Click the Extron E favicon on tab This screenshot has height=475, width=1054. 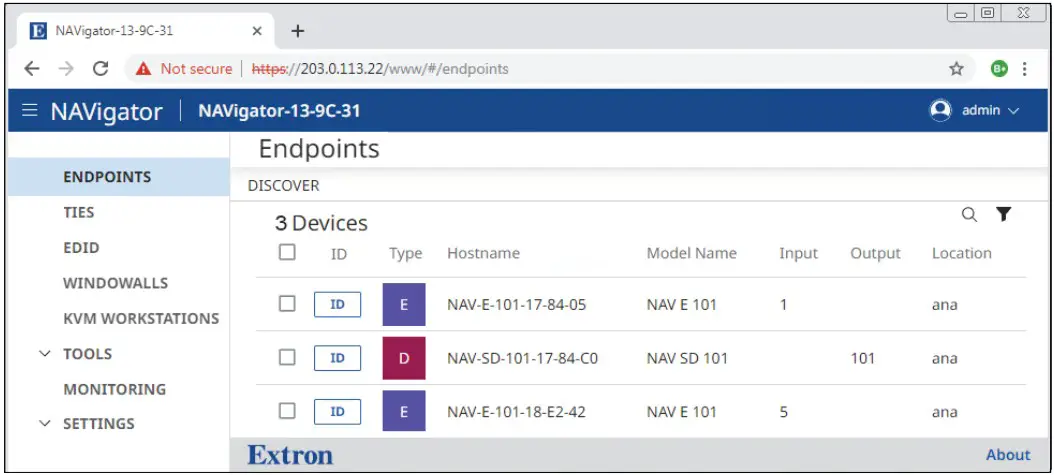click(x=39, y=31)
